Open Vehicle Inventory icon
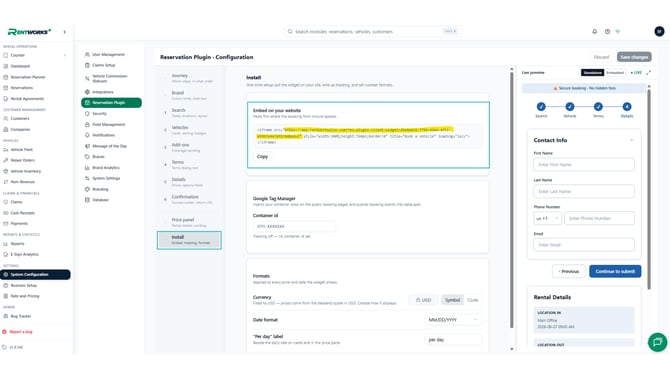Image resolution: width=670 pixels, height=376 pixels. pyautogui.click(x=6, y=171)
